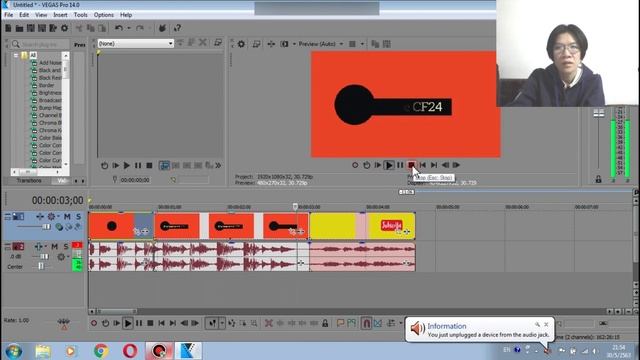
Task: Click the Undo arrow icon
Action: coord(118,28)
